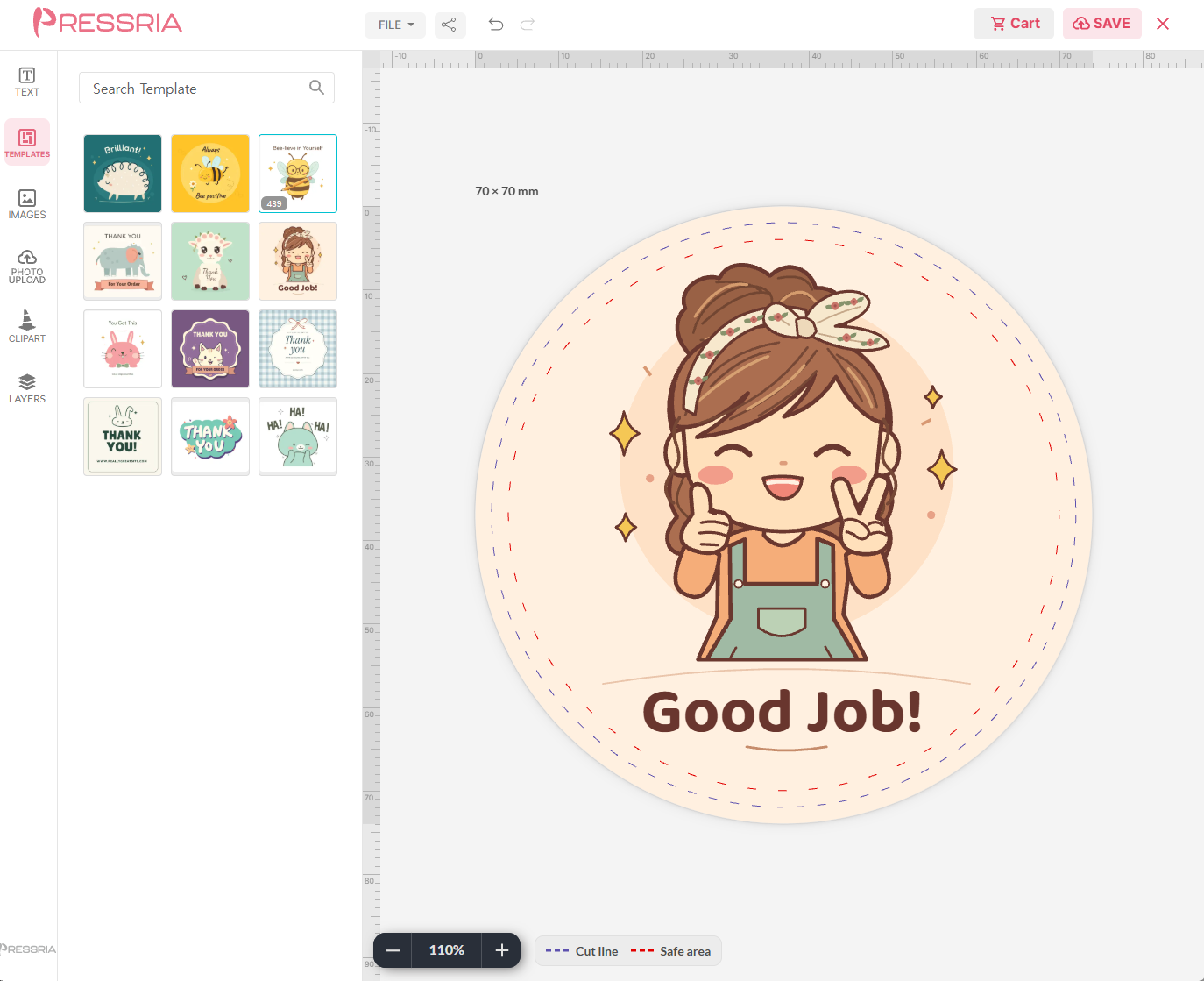The height and width of the screenshot is (981, 1204).
Task: Click the Pressria logo
Action: click(x=108, y=23)
